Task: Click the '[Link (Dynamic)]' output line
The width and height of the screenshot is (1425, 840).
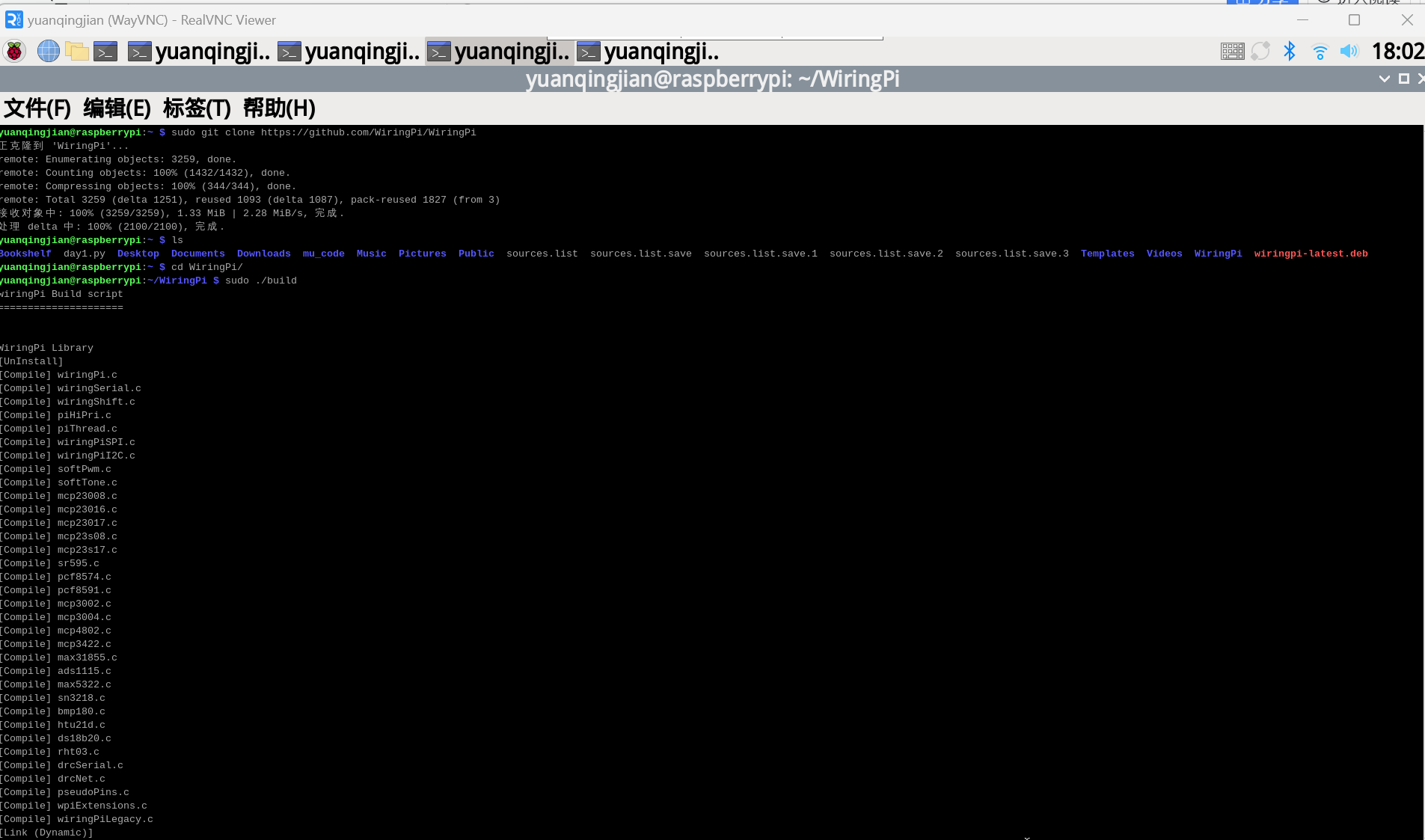Action: 46,833
